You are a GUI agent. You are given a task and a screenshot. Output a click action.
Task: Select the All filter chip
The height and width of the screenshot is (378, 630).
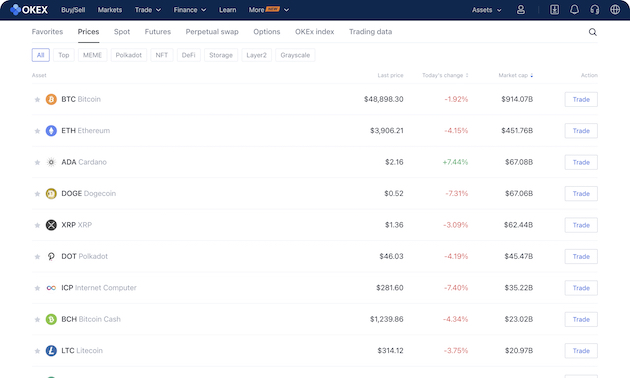[x=41, y=55]
